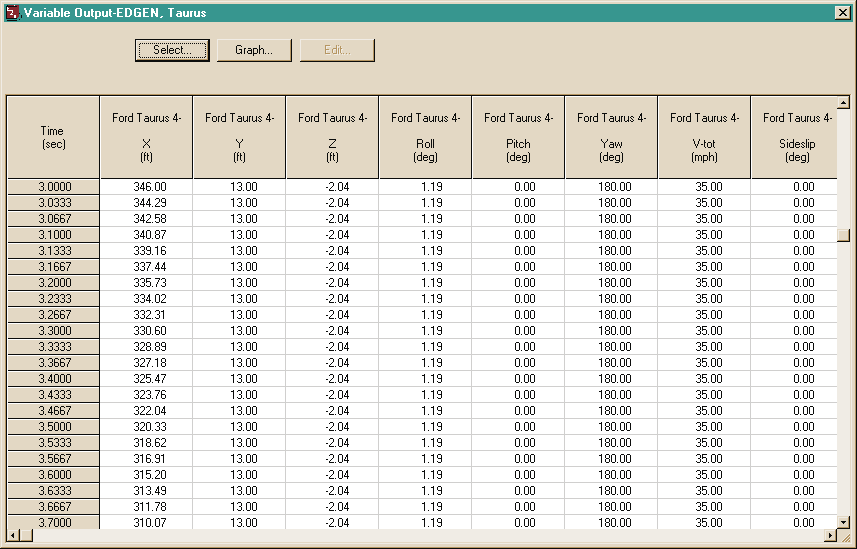Click X value 332.31
Image resolution: width=857 pixels, height=549 pixels.
146,314
